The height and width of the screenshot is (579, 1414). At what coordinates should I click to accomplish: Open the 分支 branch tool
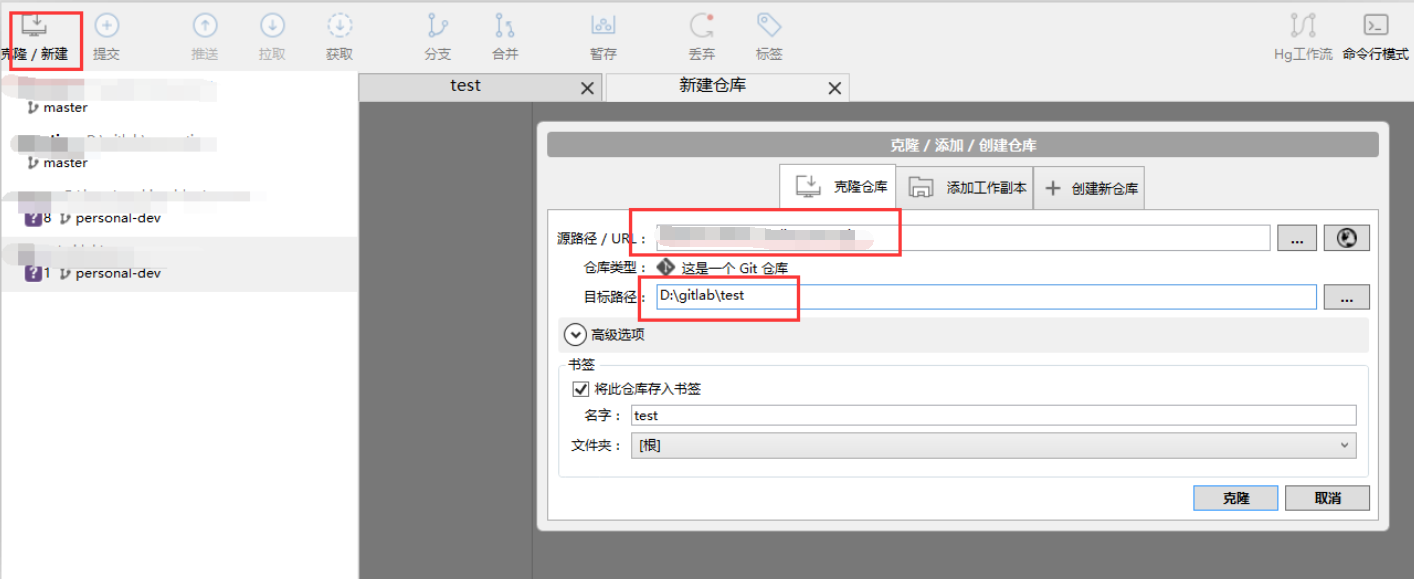pyautogui.click(x=437, y=27)
